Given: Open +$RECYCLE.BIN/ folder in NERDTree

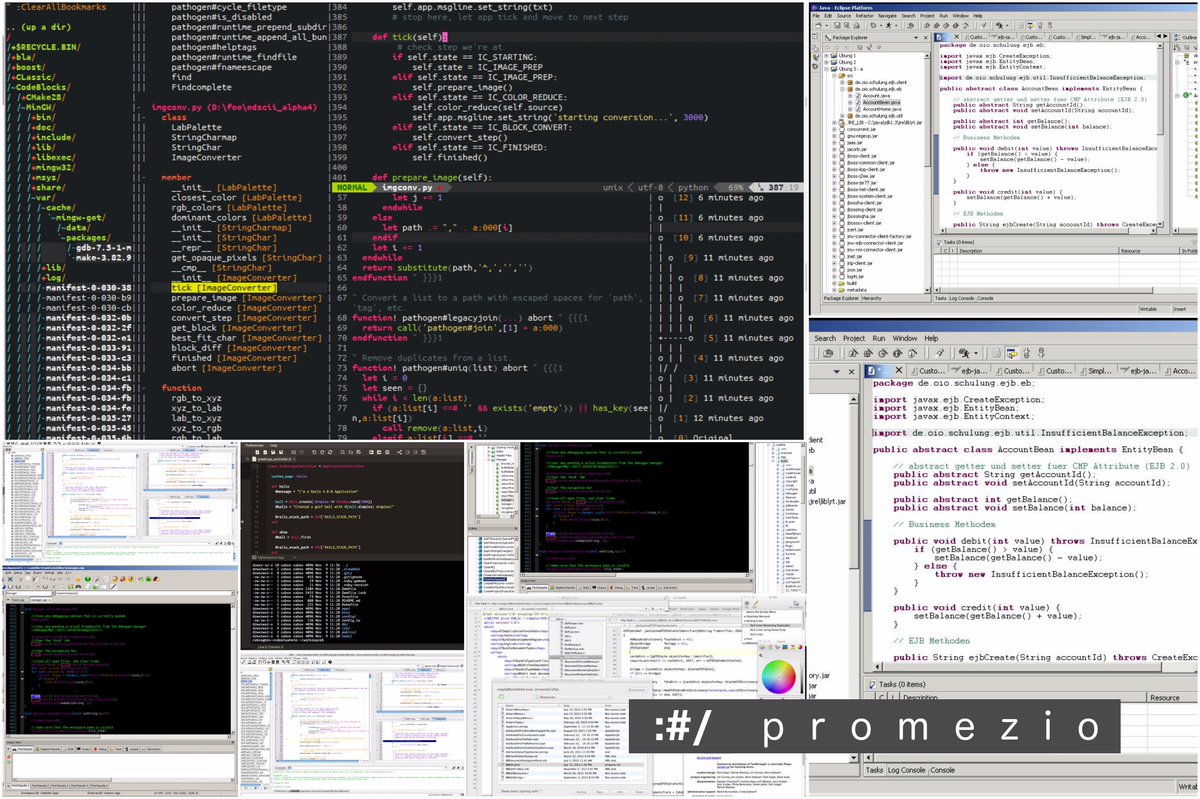Looking at the screenshot, I should [46, 47].
